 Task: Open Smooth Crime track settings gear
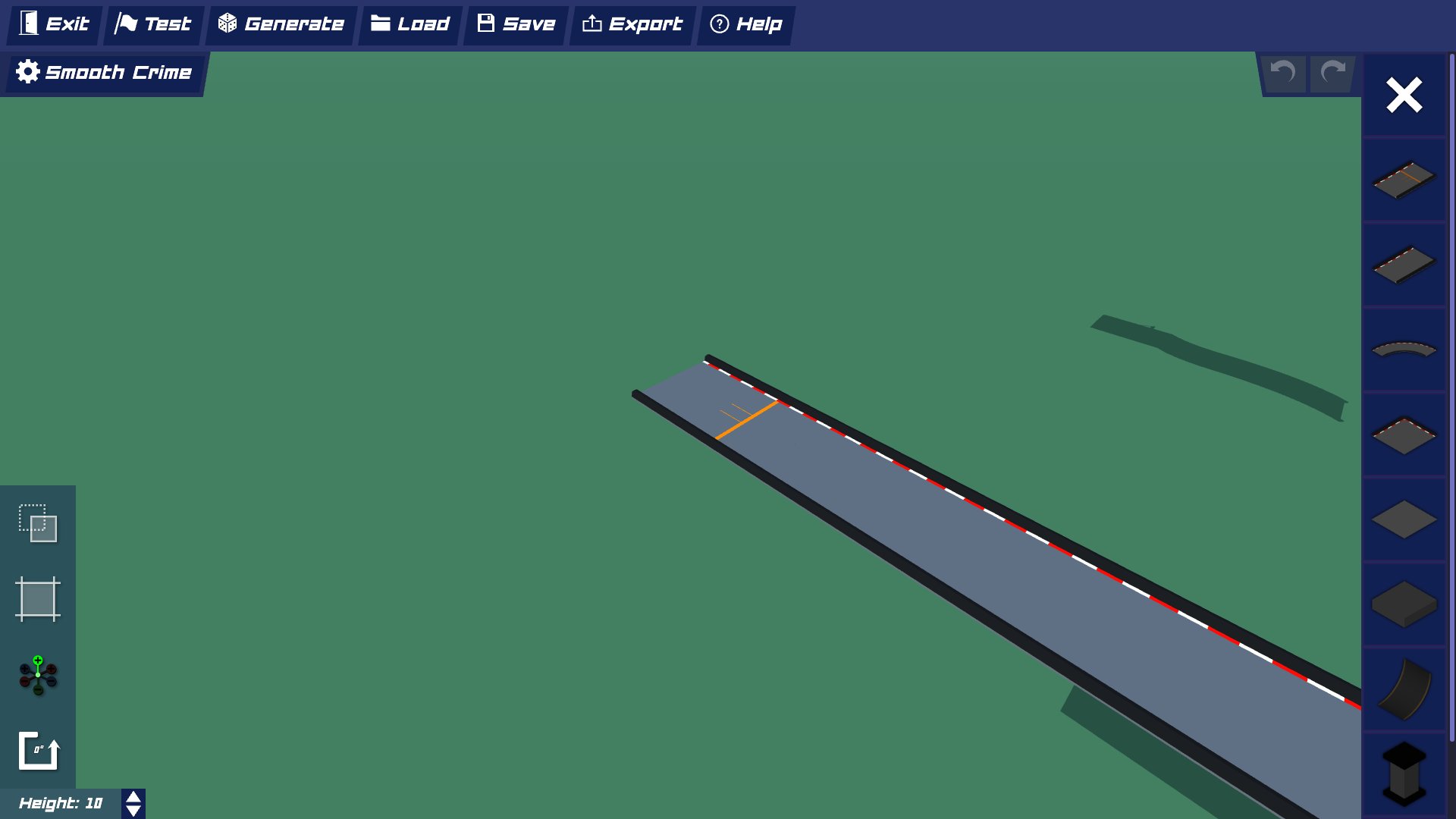tap(28, 72)
